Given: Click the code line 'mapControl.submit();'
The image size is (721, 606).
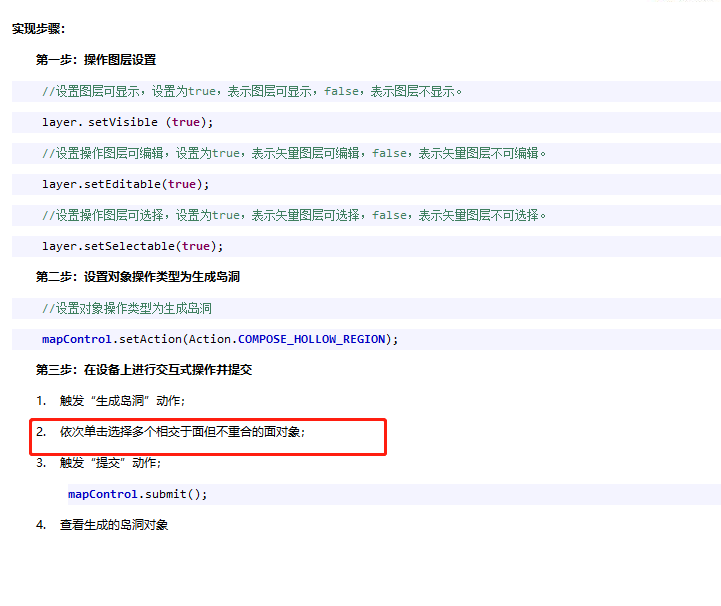Looking at the screenshot, I should (x=137, y=494).
